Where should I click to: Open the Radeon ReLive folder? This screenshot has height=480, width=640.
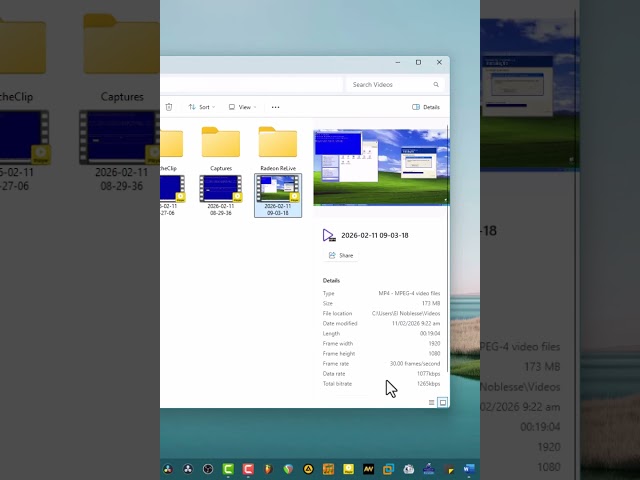click(278, 149)
